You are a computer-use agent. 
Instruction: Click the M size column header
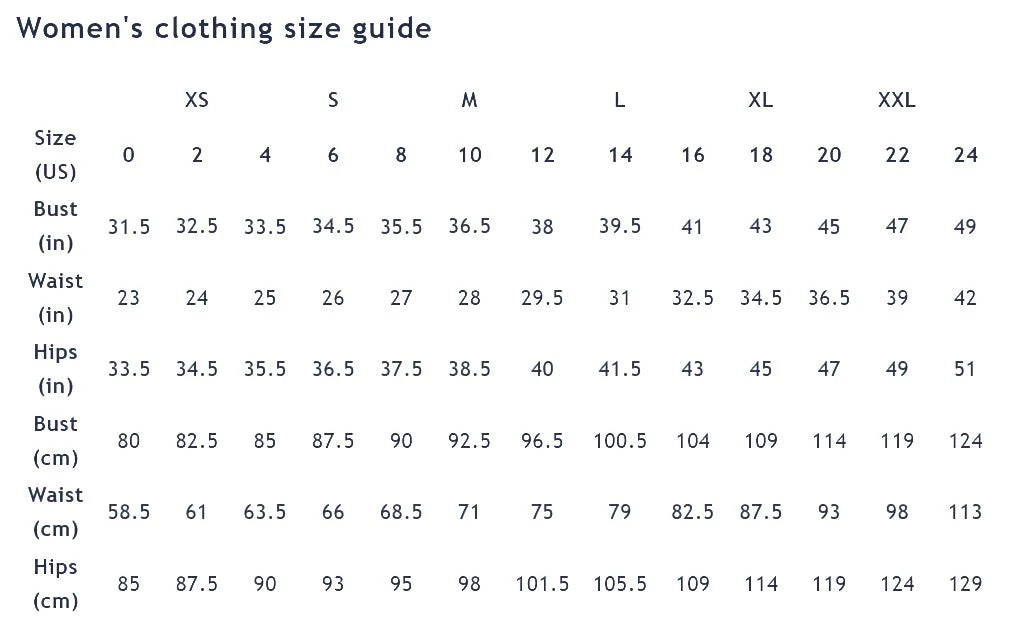[469, 100]
